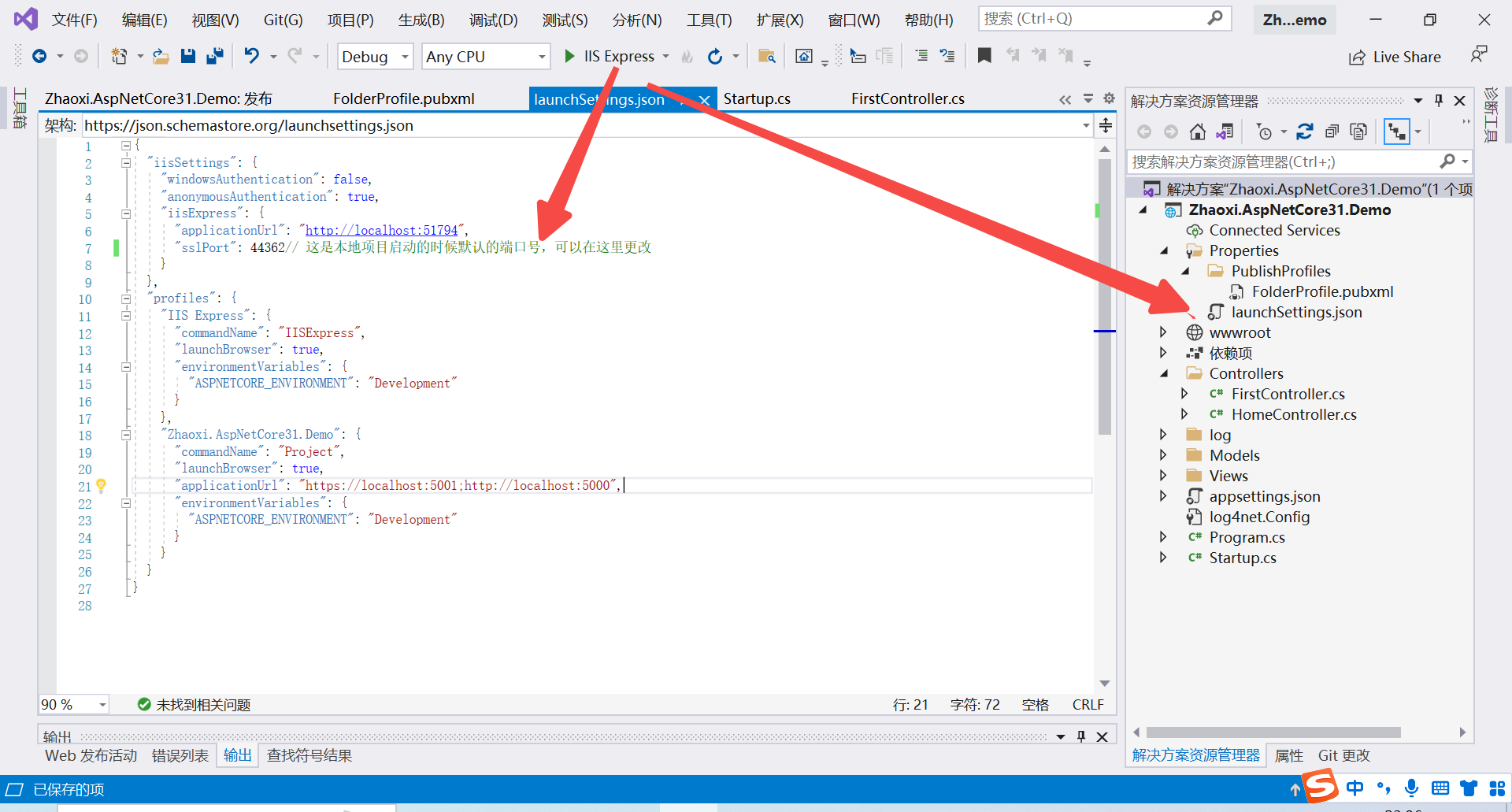Click the bookmark icon in the toolbar
Viewport: 1512px width, 812px height.
tap(984, 56)
